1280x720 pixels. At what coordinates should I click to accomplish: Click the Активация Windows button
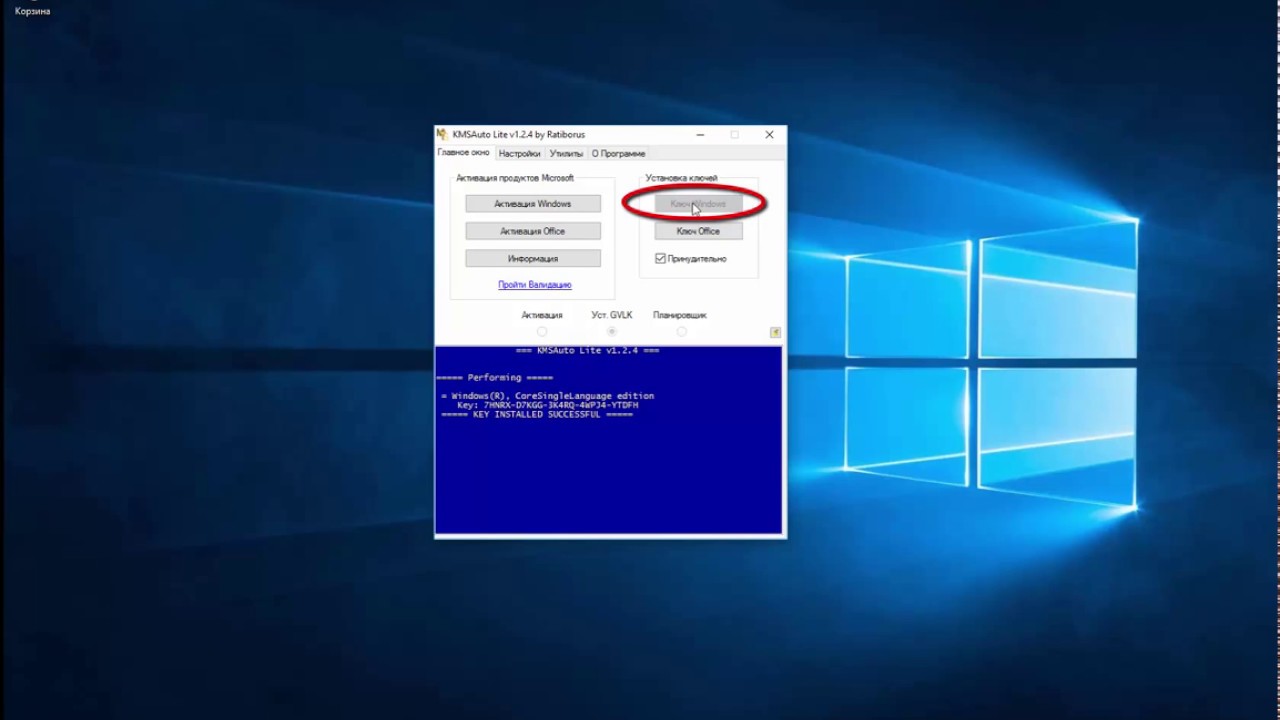[x=533, y=204]
